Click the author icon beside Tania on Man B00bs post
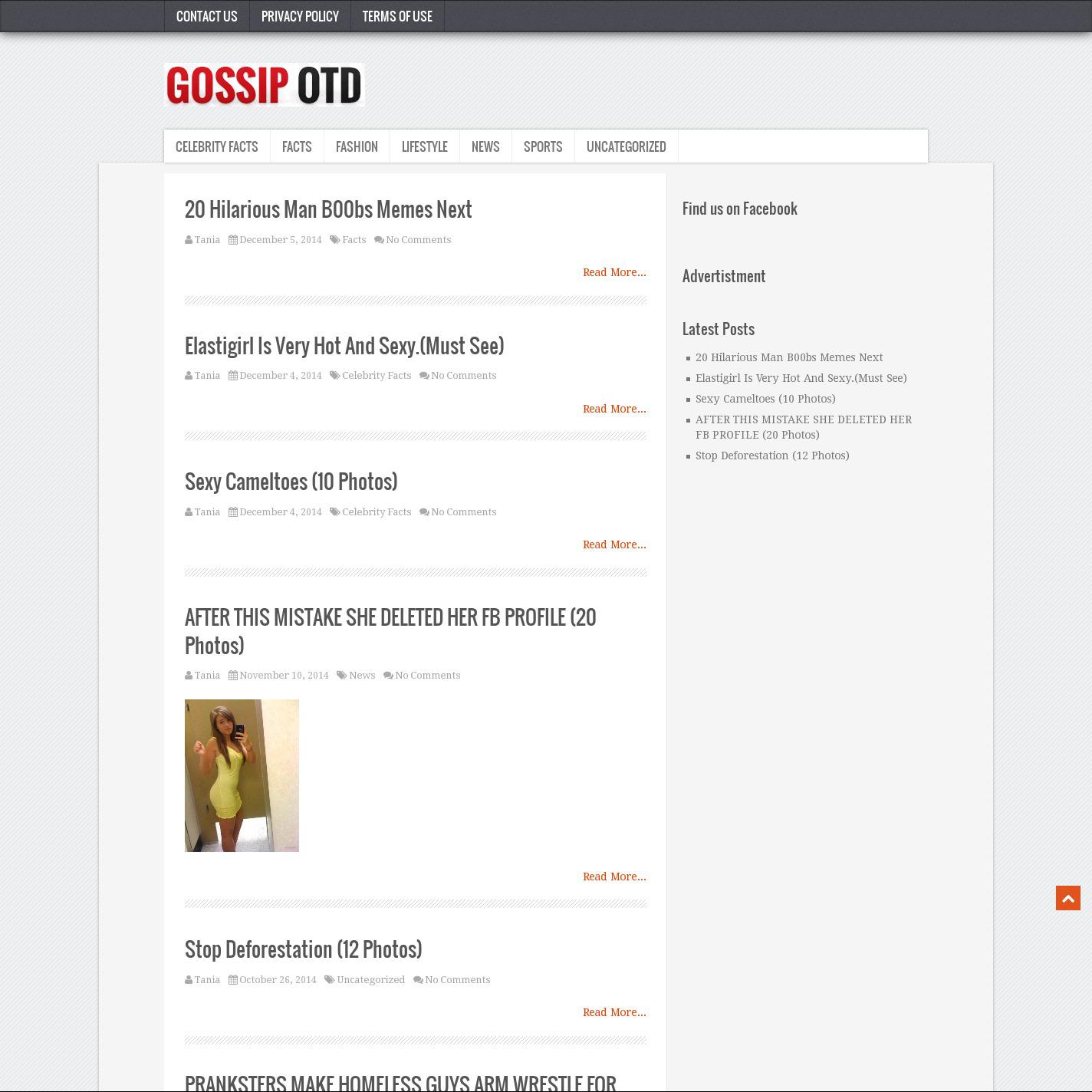The width and height of the screenshot is (1092, 1092). [x=189, y=240]
